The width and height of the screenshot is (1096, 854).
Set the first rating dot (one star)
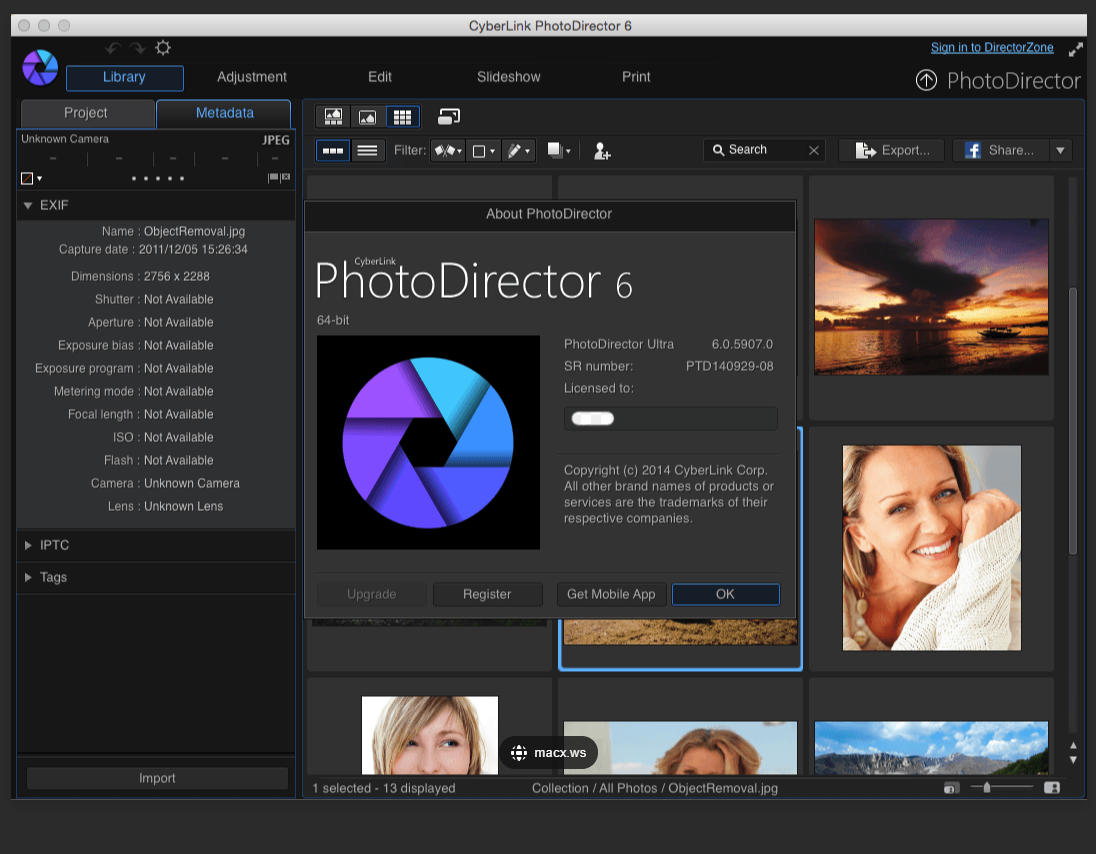[x=134, y=178]
